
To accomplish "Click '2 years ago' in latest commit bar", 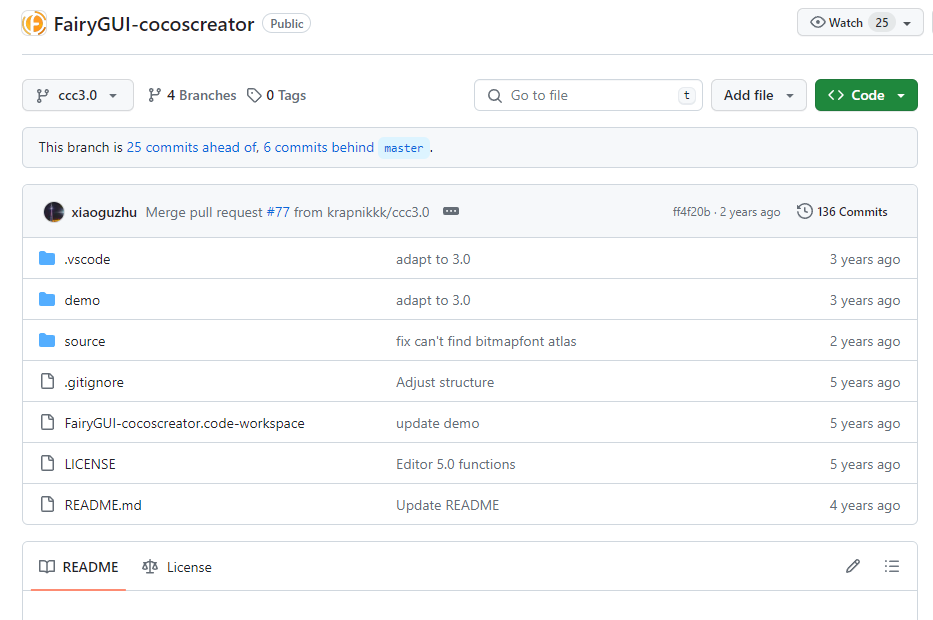I will (750, 212).
